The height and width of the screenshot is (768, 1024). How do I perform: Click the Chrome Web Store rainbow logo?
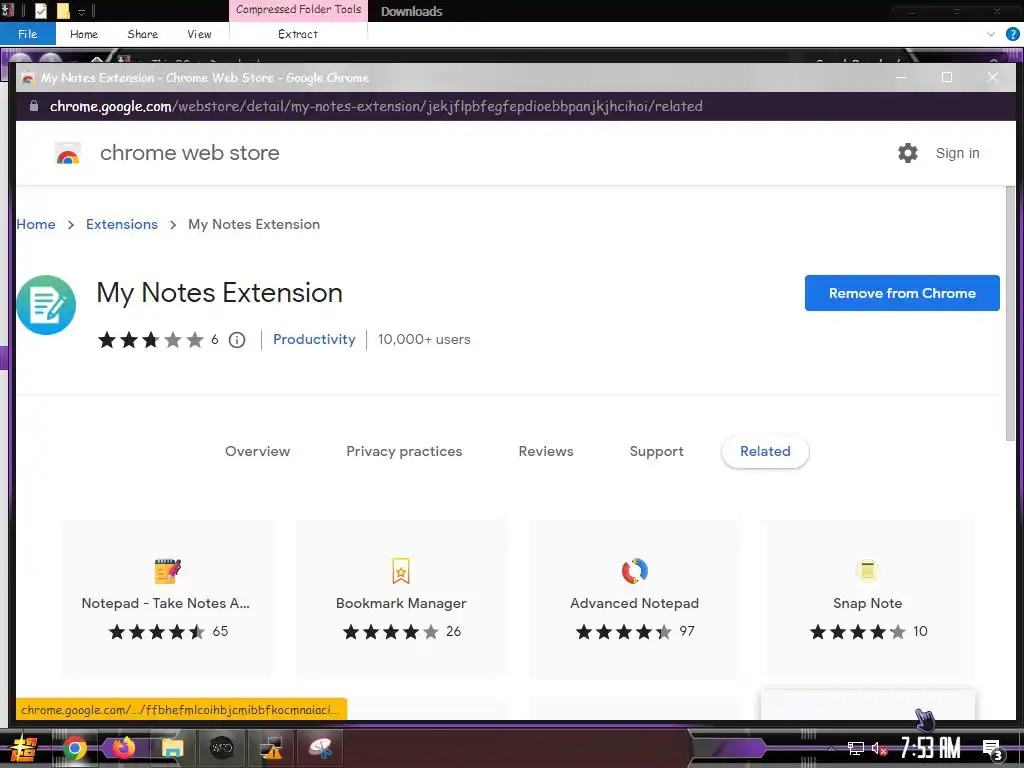(x=68, y=154)
